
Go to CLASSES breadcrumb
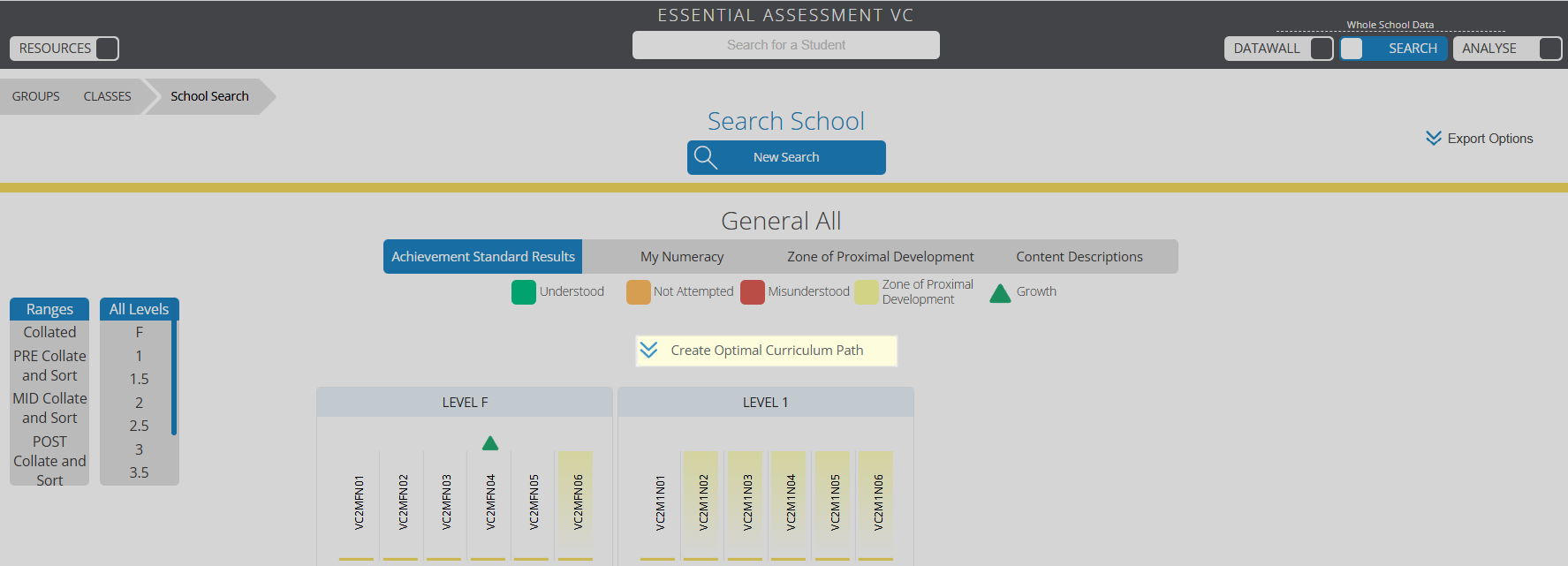pos(108,96)
